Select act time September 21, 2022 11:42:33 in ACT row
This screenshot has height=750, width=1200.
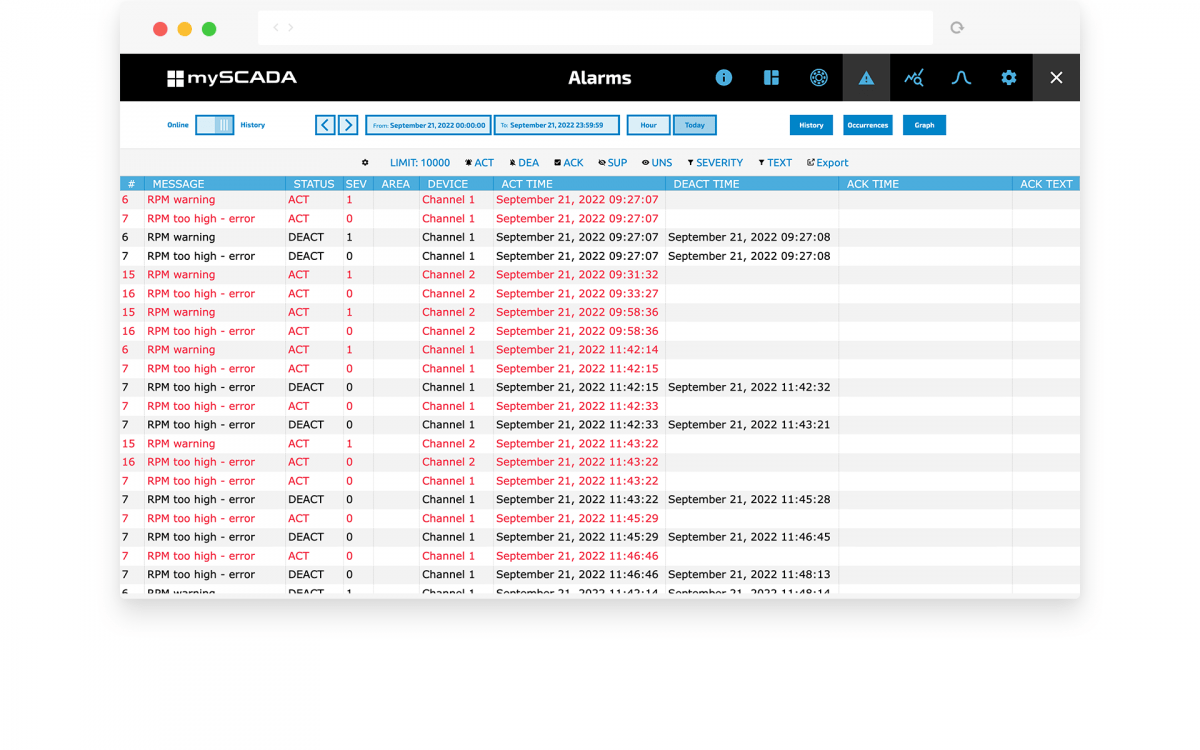pos(577,406)
